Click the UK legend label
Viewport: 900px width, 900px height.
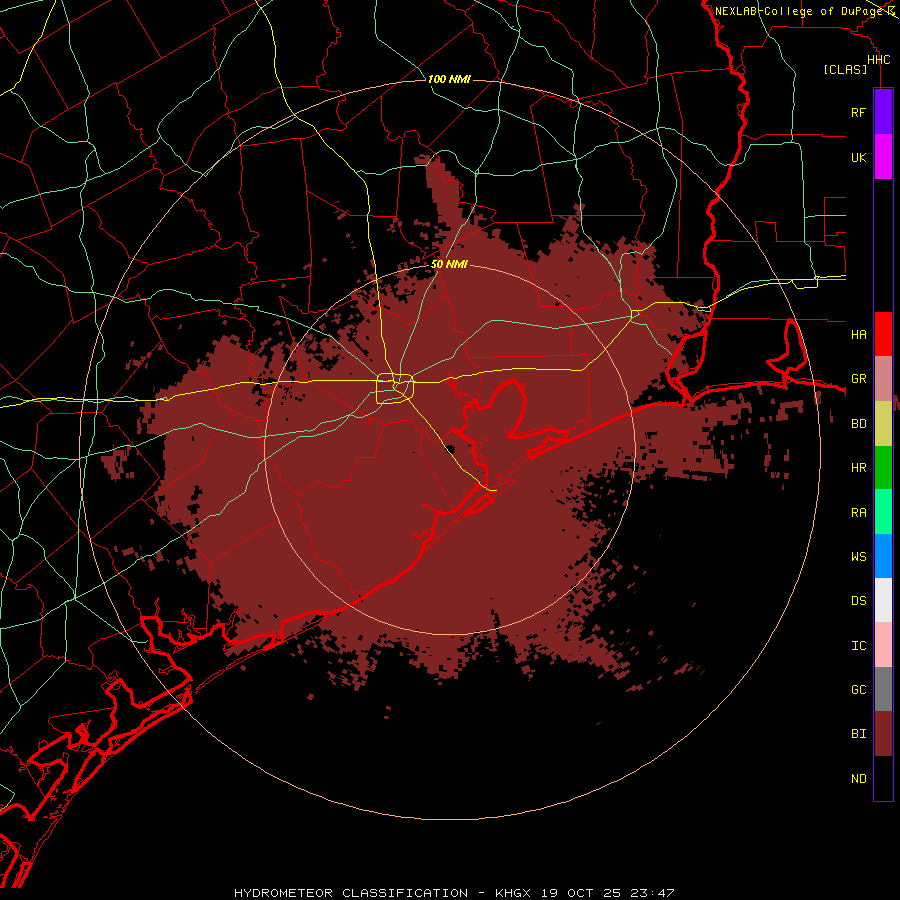(x=858, y=157)
